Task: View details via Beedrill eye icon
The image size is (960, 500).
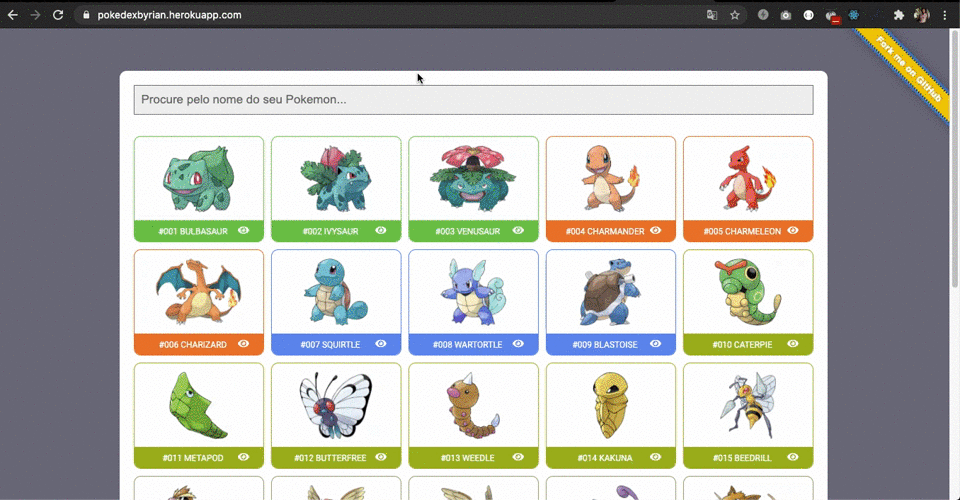Action: [793, 457]
